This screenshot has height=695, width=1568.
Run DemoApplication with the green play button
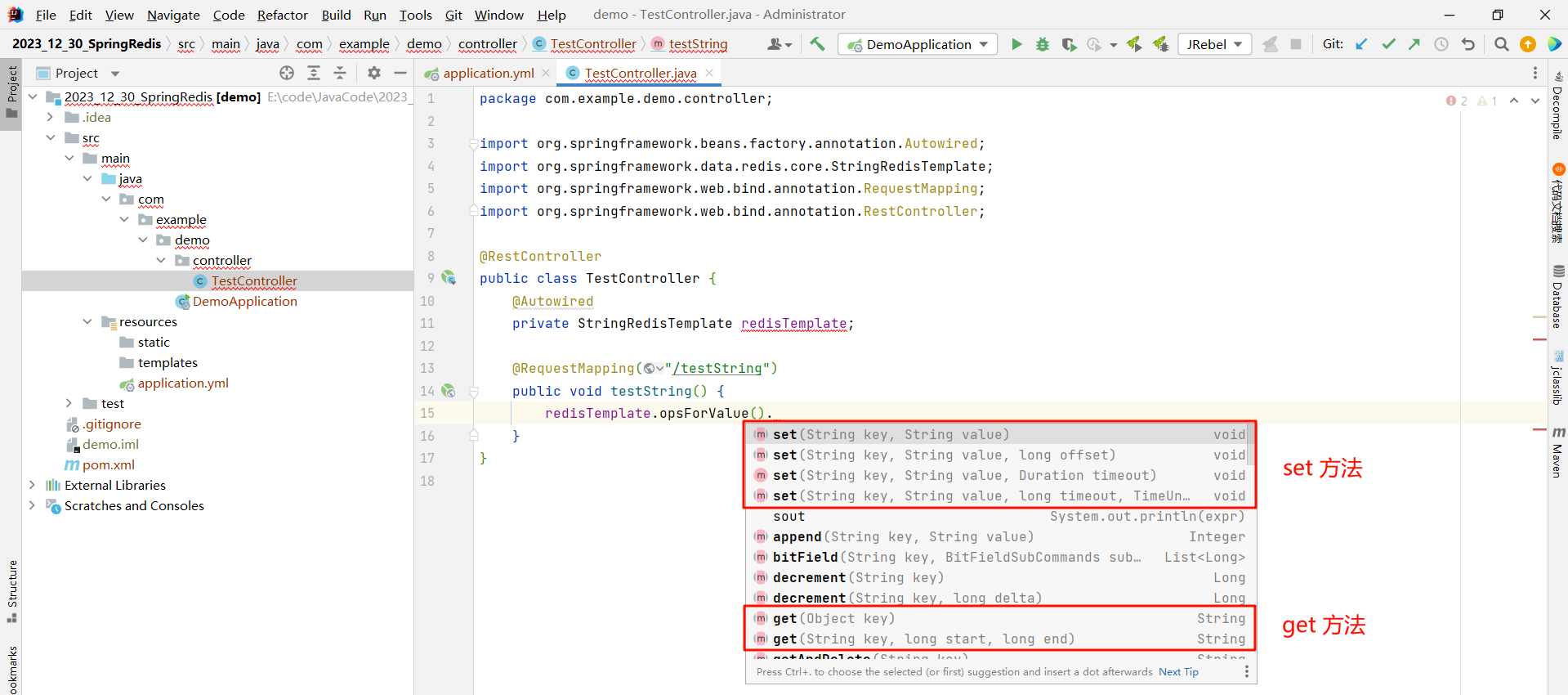(x=1016, y=44)
